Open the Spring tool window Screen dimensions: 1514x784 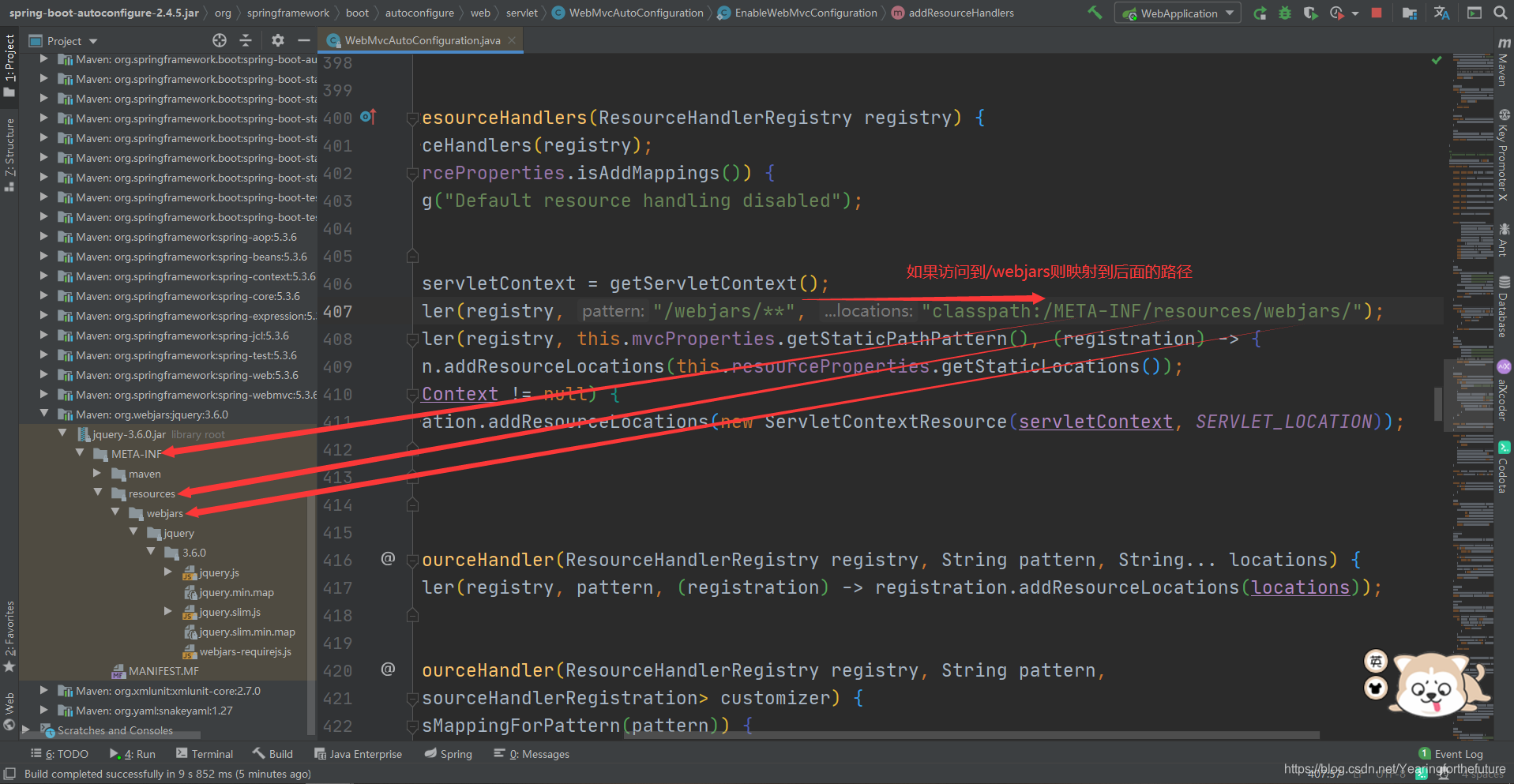coord(449,754)
